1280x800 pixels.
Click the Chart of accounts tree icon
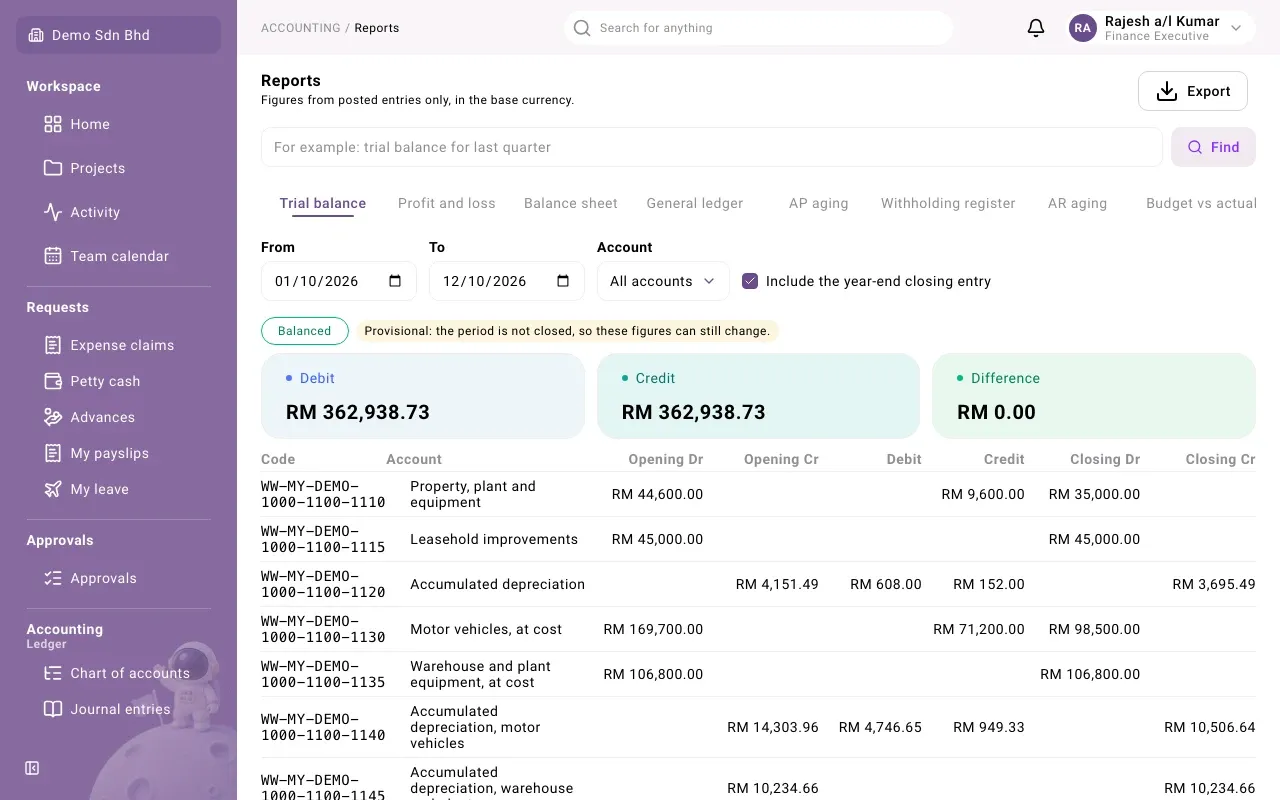coord(53,673)
